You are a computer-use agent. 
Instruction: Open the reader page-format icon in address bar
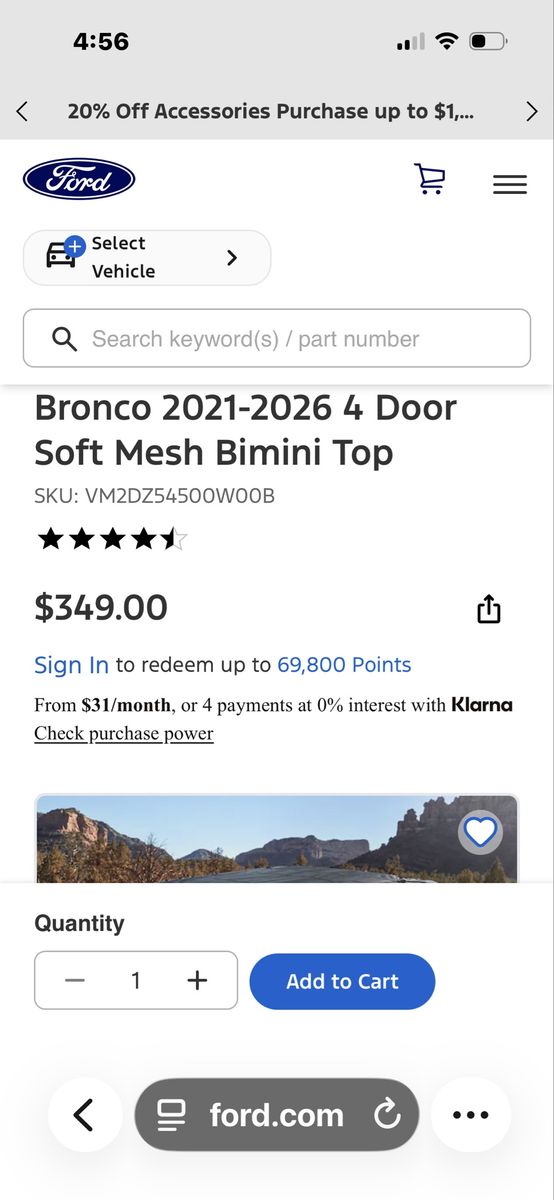pyautogui.click(x=172, y=1115)
